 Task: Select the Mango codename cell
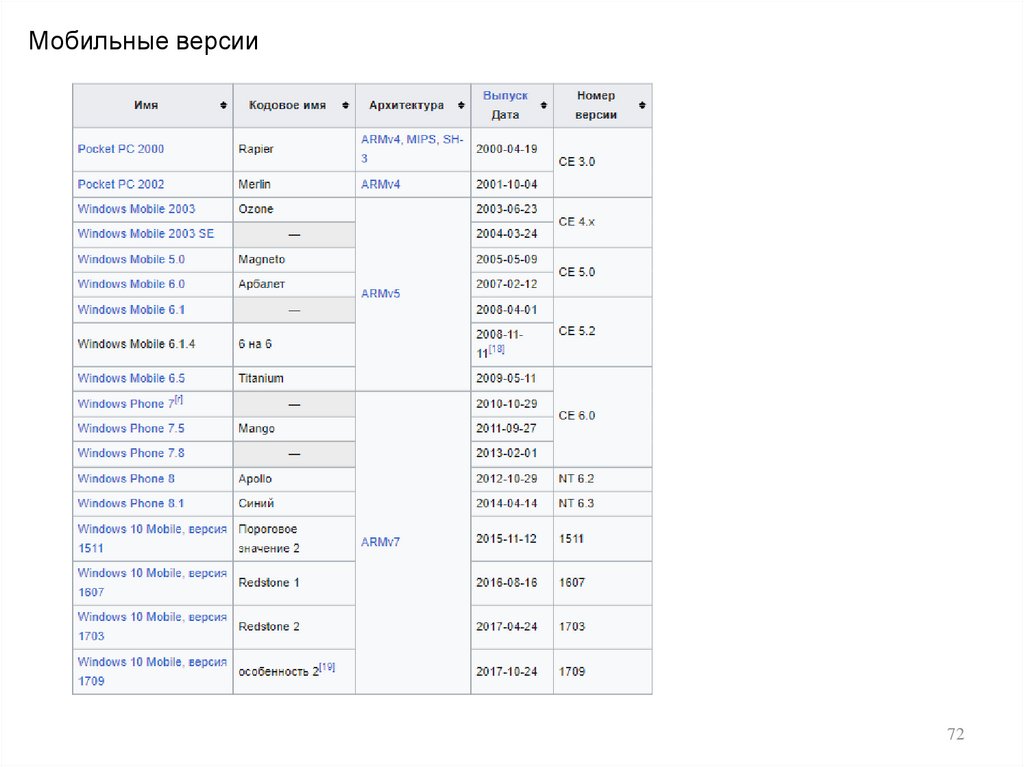[295, 429]
